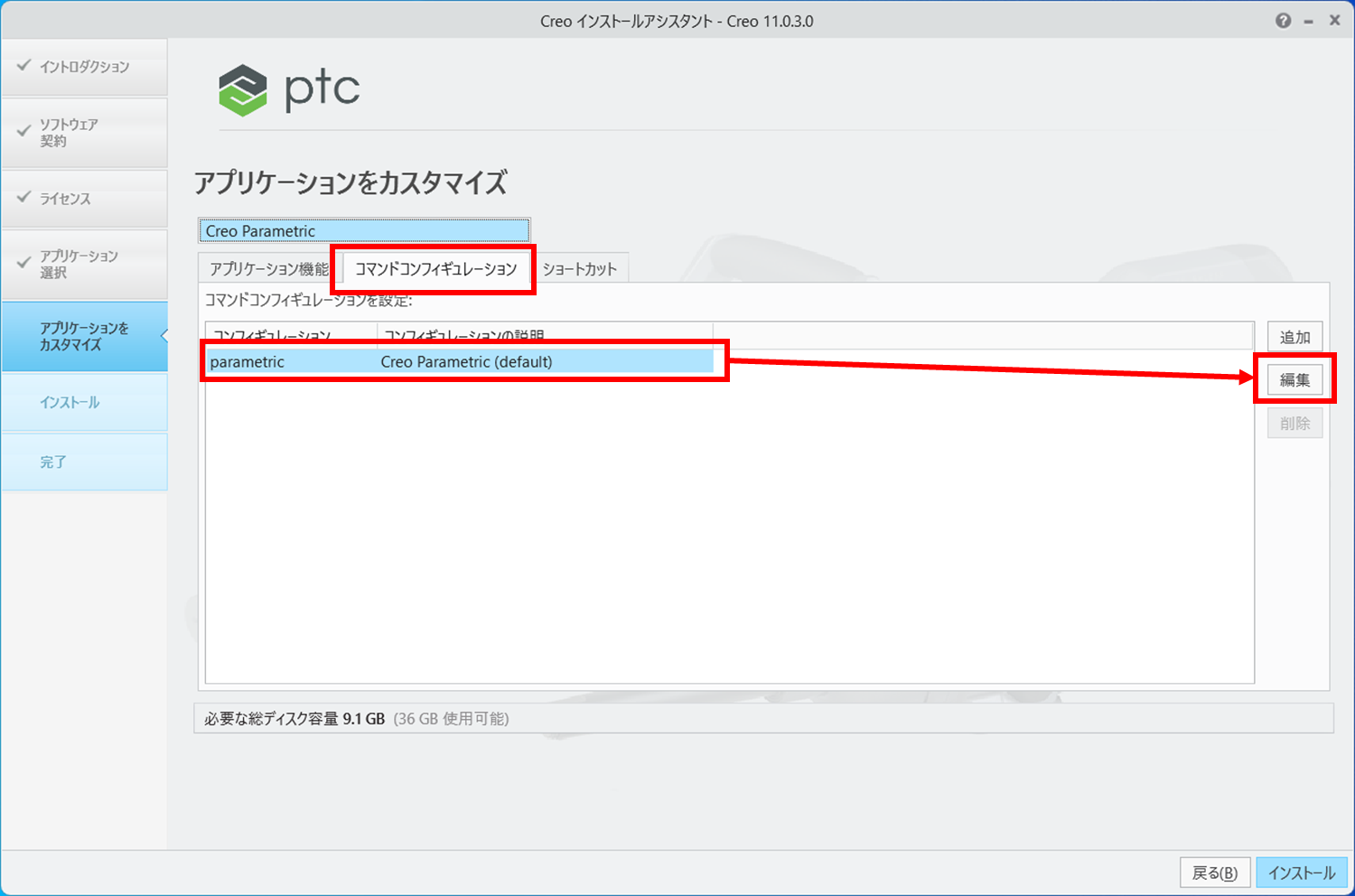Go to アプリケーション選択 step in sidebar
The width and height of the screenshot is (1355, 896).
coord(84,265)
